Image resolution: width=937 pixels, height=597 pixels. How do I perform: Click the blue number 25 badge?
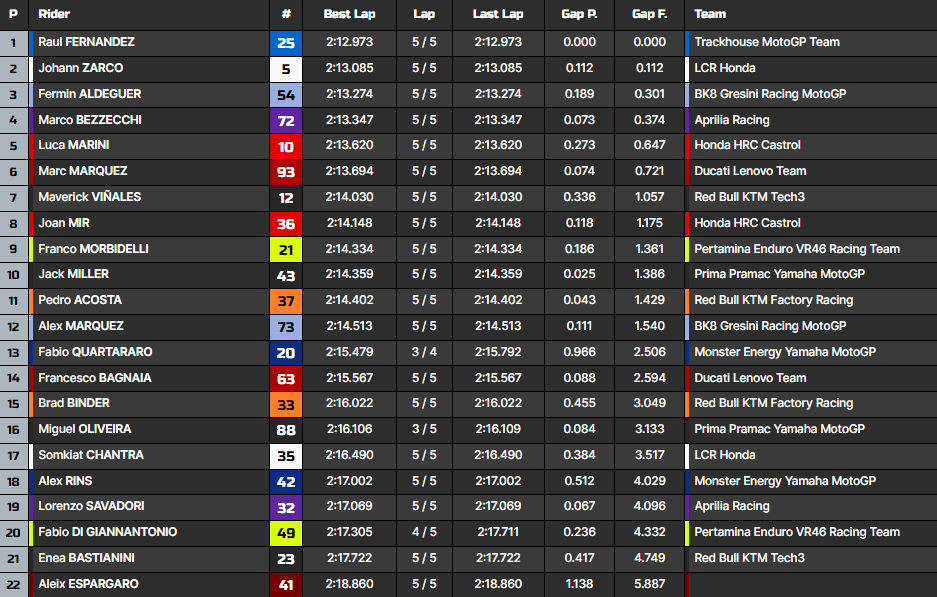coord(286,43)
